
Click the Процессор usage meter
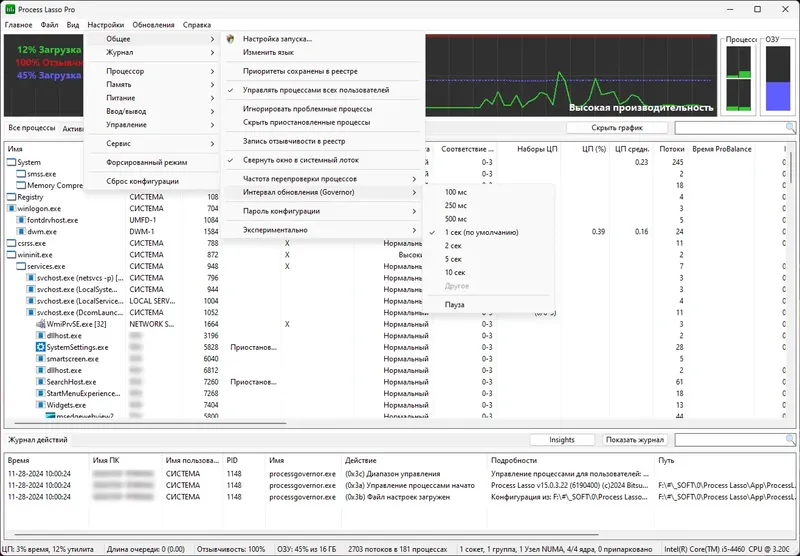[738, 78]
